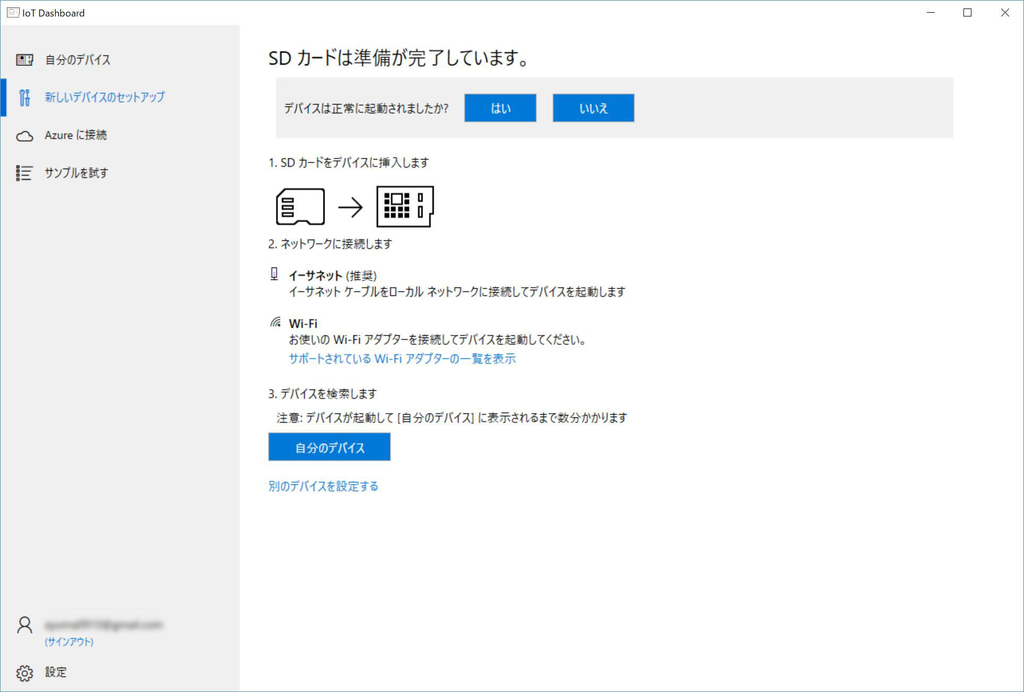
Task: Open the 自分のデバイス sidebar menu item
Action: 120,60
